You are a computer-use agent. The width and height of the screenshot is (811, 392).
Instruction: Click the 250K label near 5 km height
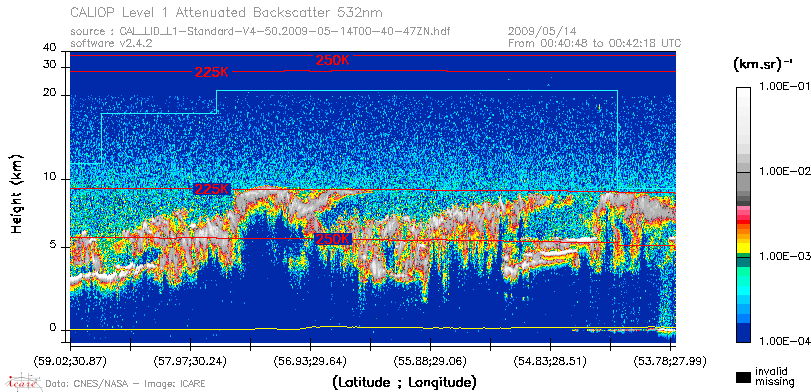pos(333,239)
